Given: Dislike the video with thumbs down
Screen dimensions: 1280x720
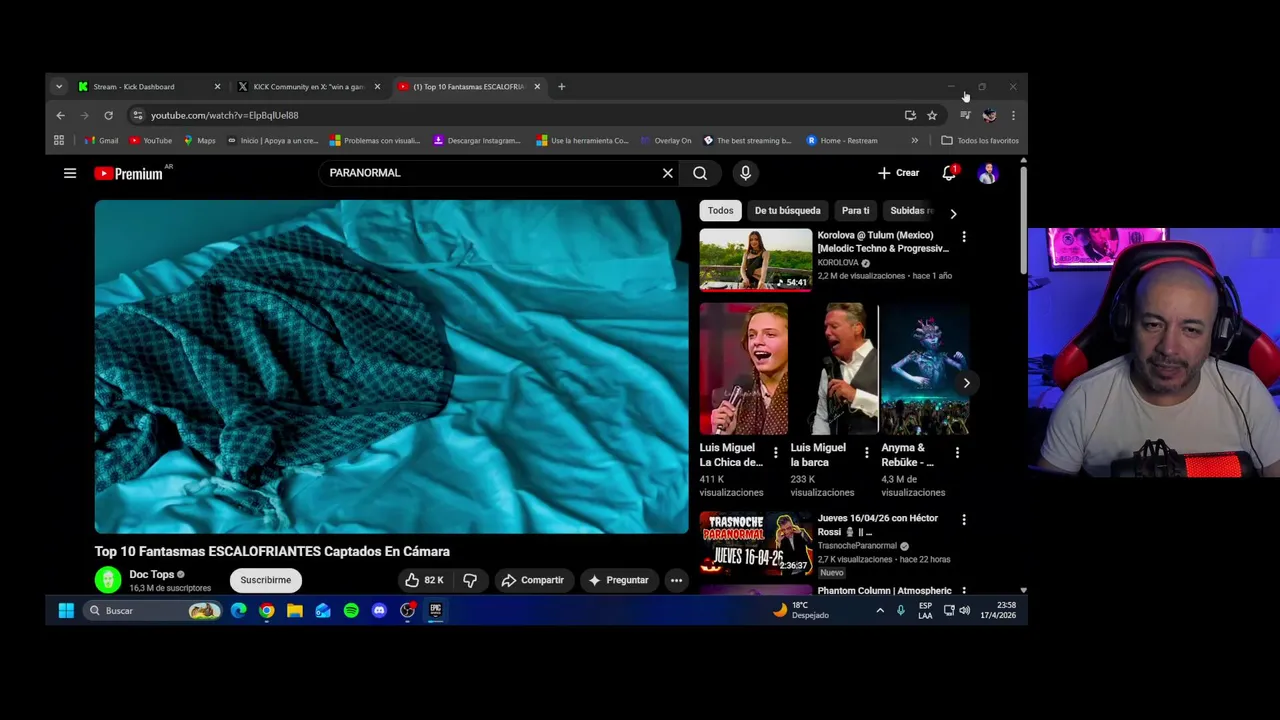Looking at the screenshot, I should pos(470,580).
